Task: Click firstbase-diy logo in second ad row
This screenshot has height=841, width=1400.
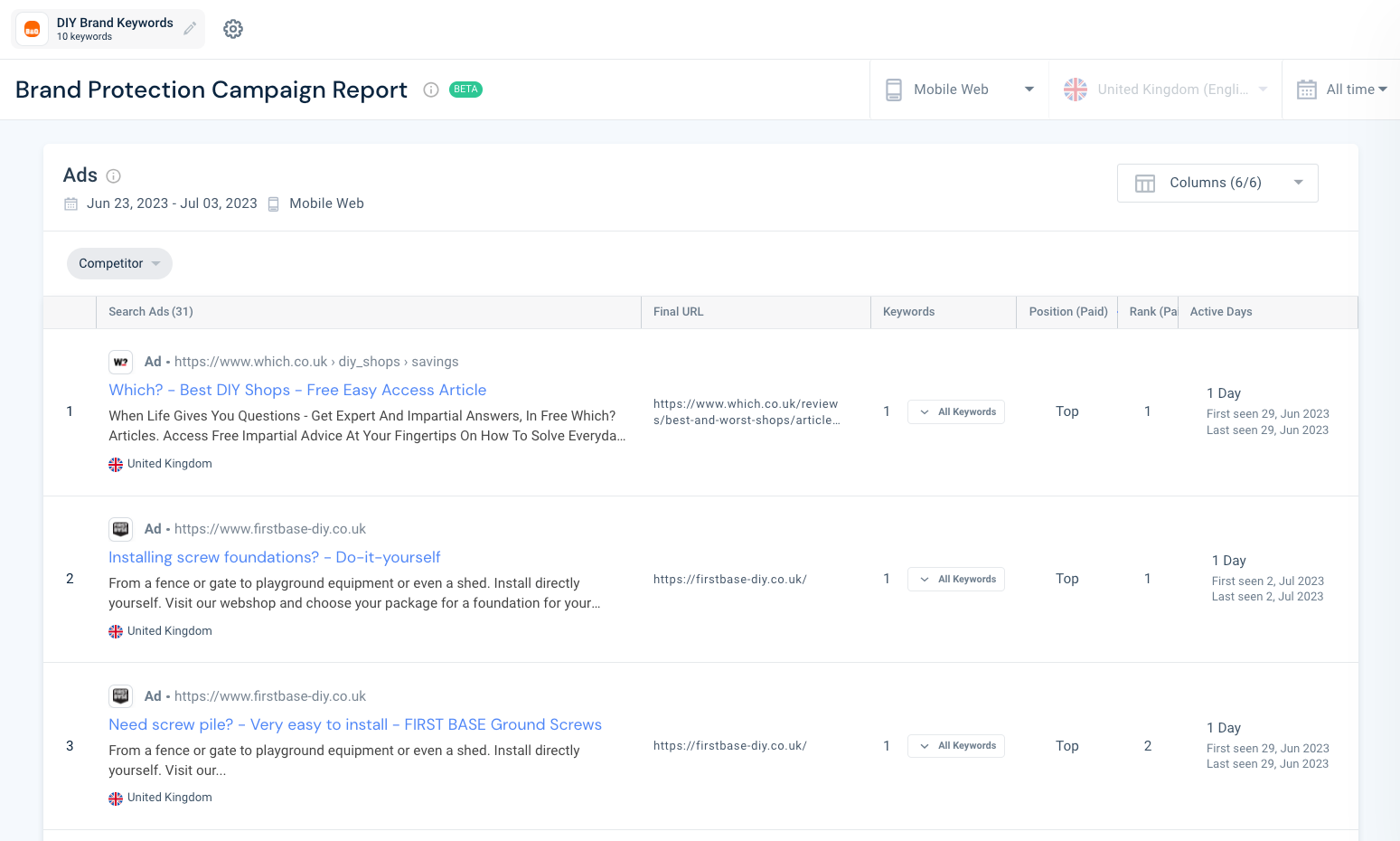Action: [120, 529]
